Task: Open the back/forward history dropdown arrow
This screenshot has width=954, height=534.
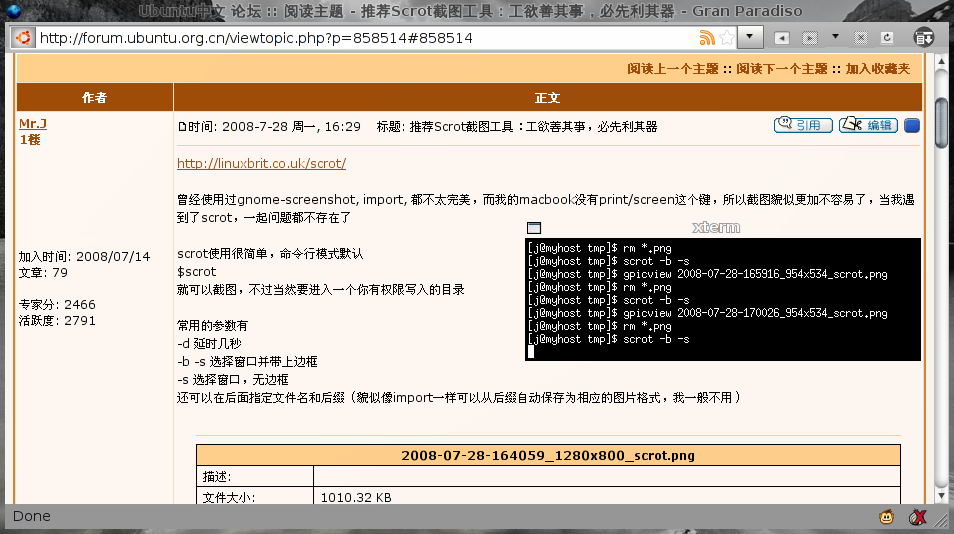Action: click(x=835, y=37)
